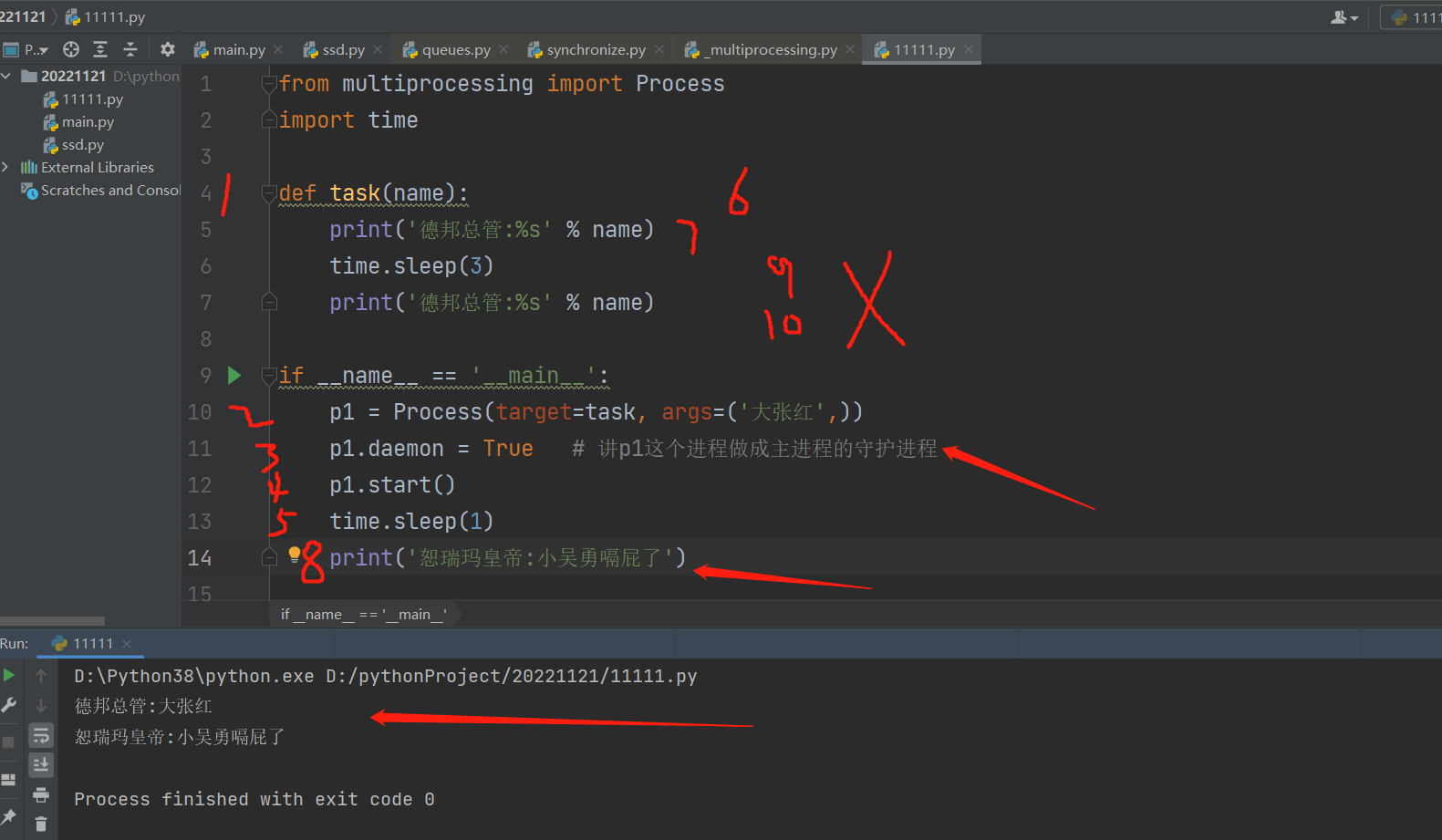Toggle the pin tab icon in the Run panel
The height and width of the screenshot is (840, 1442).
click(x=9, y=816)
